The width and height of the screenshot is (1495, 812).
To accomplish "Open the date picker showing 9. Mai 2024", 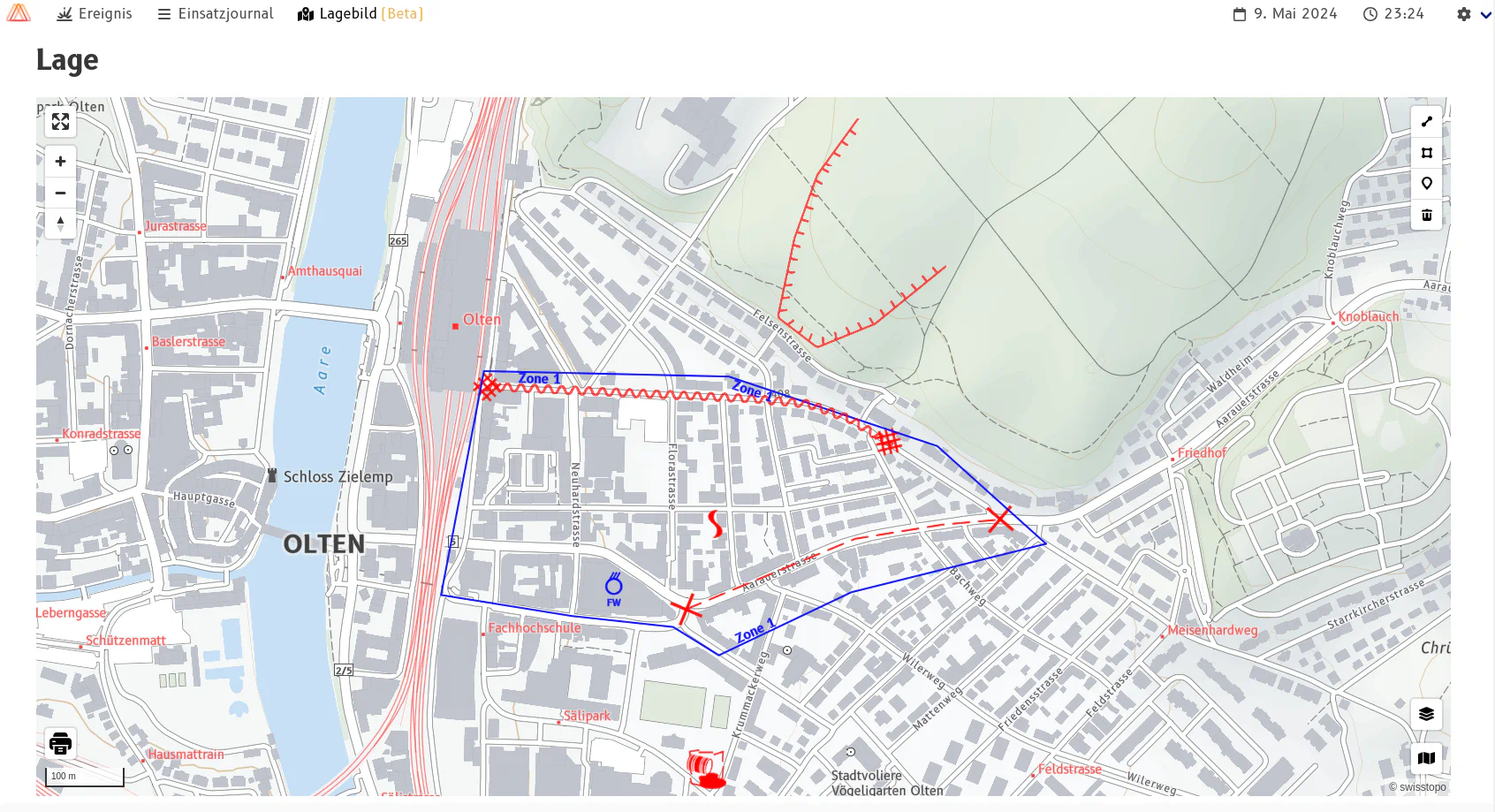I will 1284,14.
